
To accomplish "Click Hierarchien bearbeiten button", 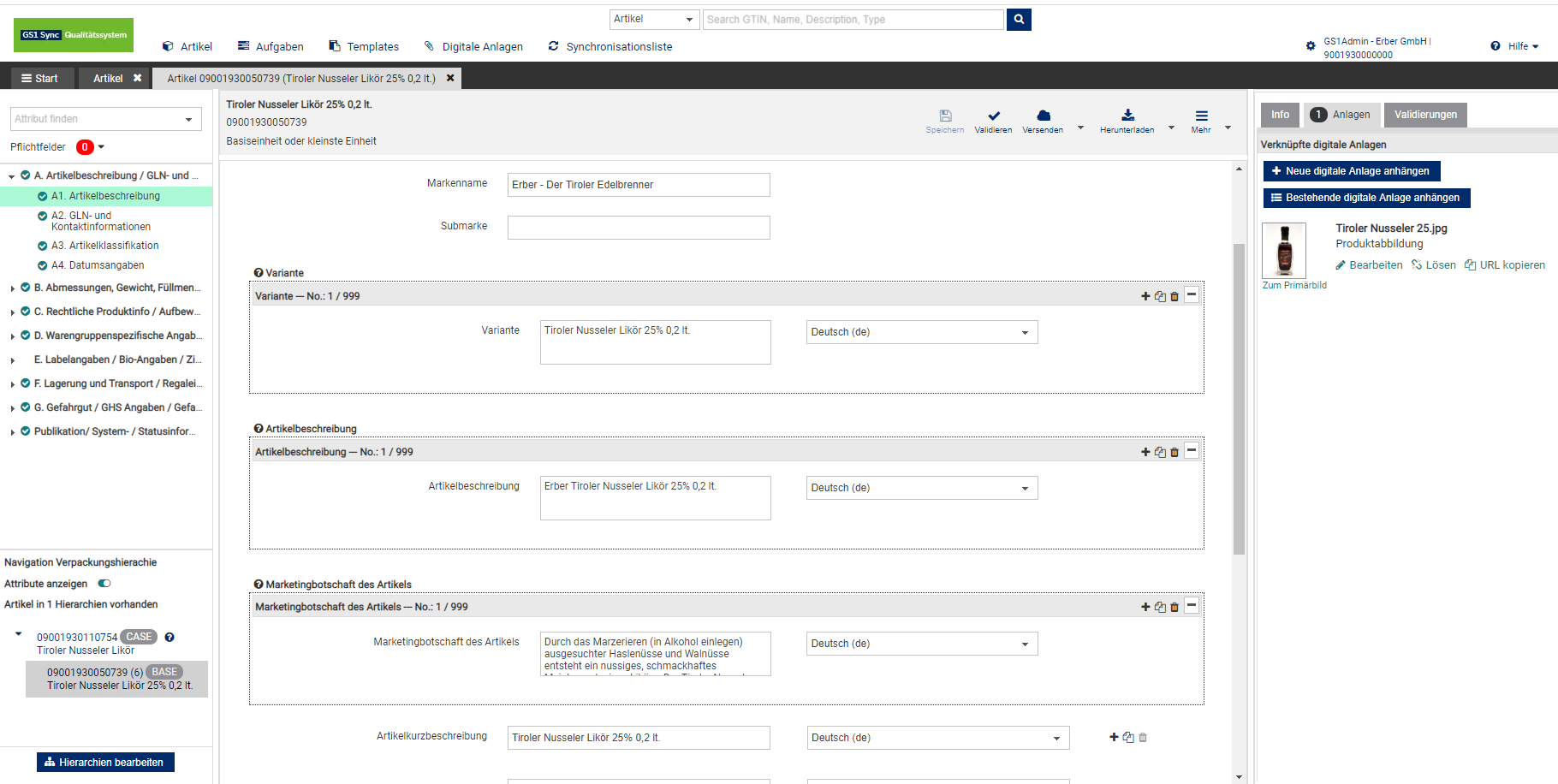I will (105, 762).
